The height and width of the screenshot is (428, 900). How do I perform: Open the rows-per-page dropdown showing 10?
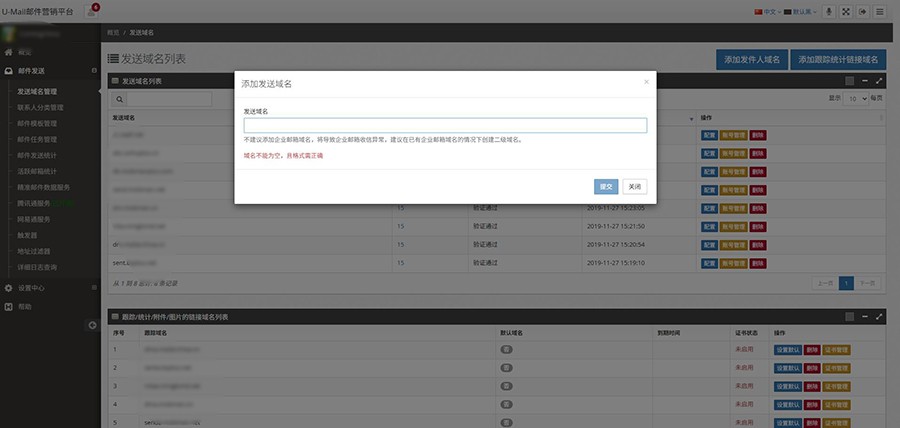pyautogui.click(x=856, y=99)
